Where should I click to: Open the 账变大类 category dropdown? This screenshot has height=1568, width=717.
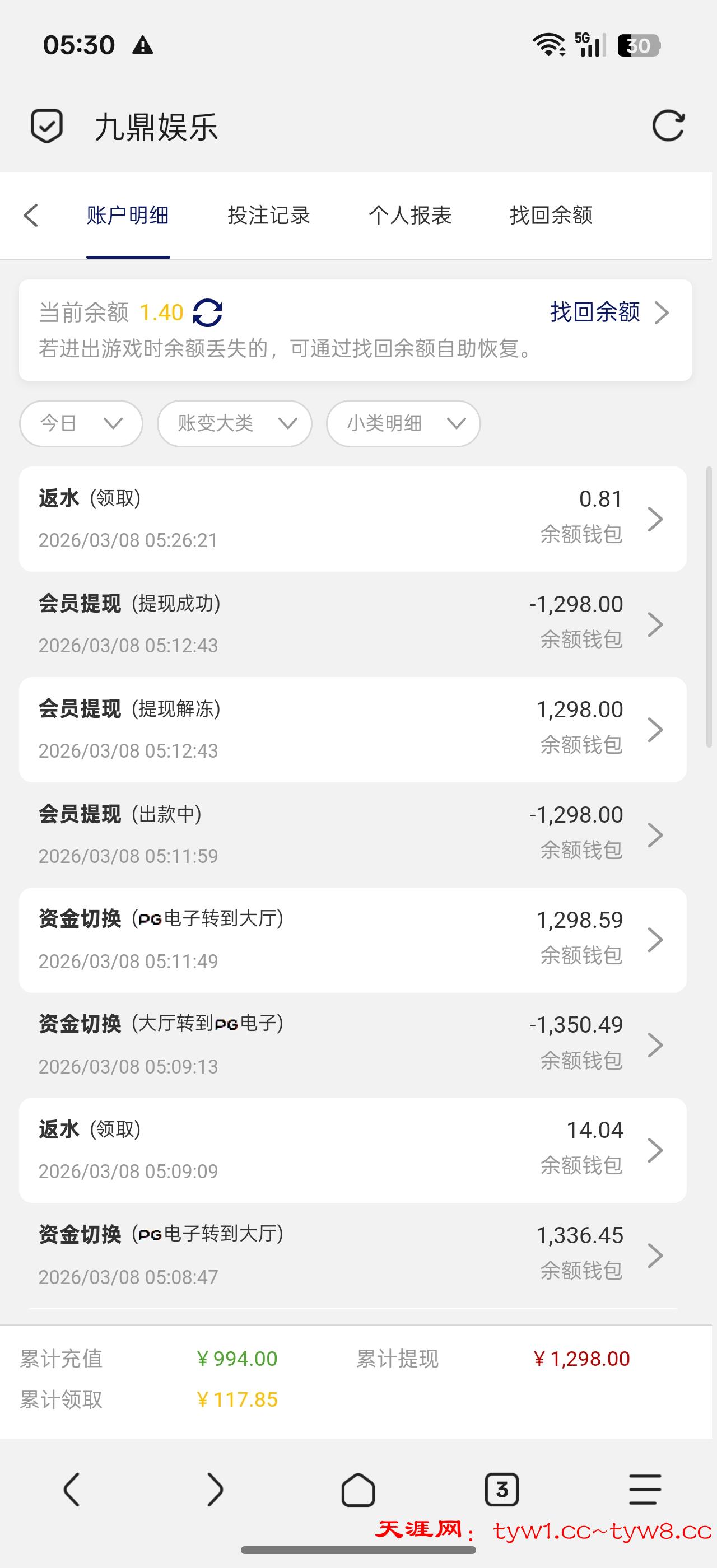pos(234,423)
